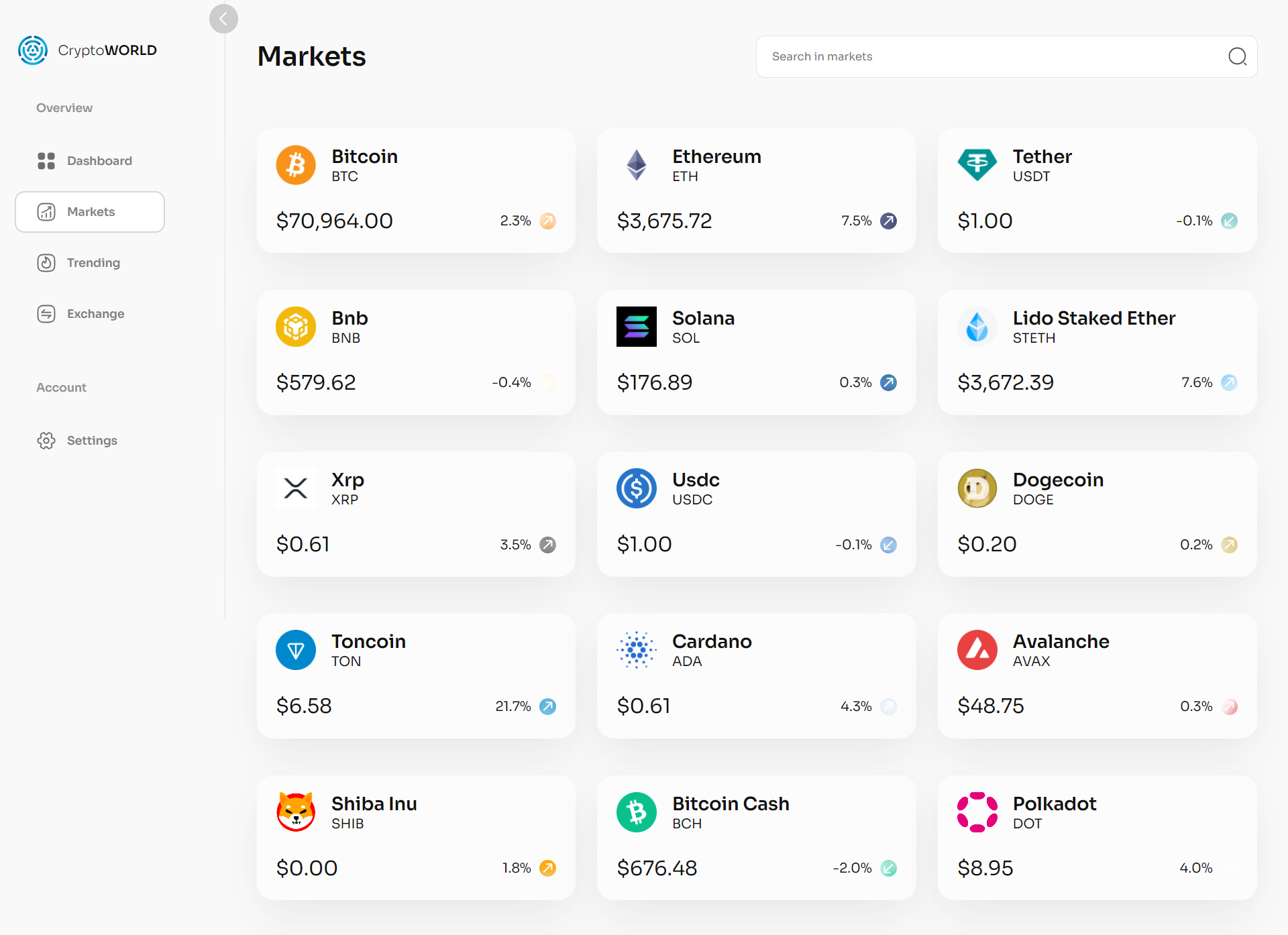Open the Bitcoin name link

365,156
